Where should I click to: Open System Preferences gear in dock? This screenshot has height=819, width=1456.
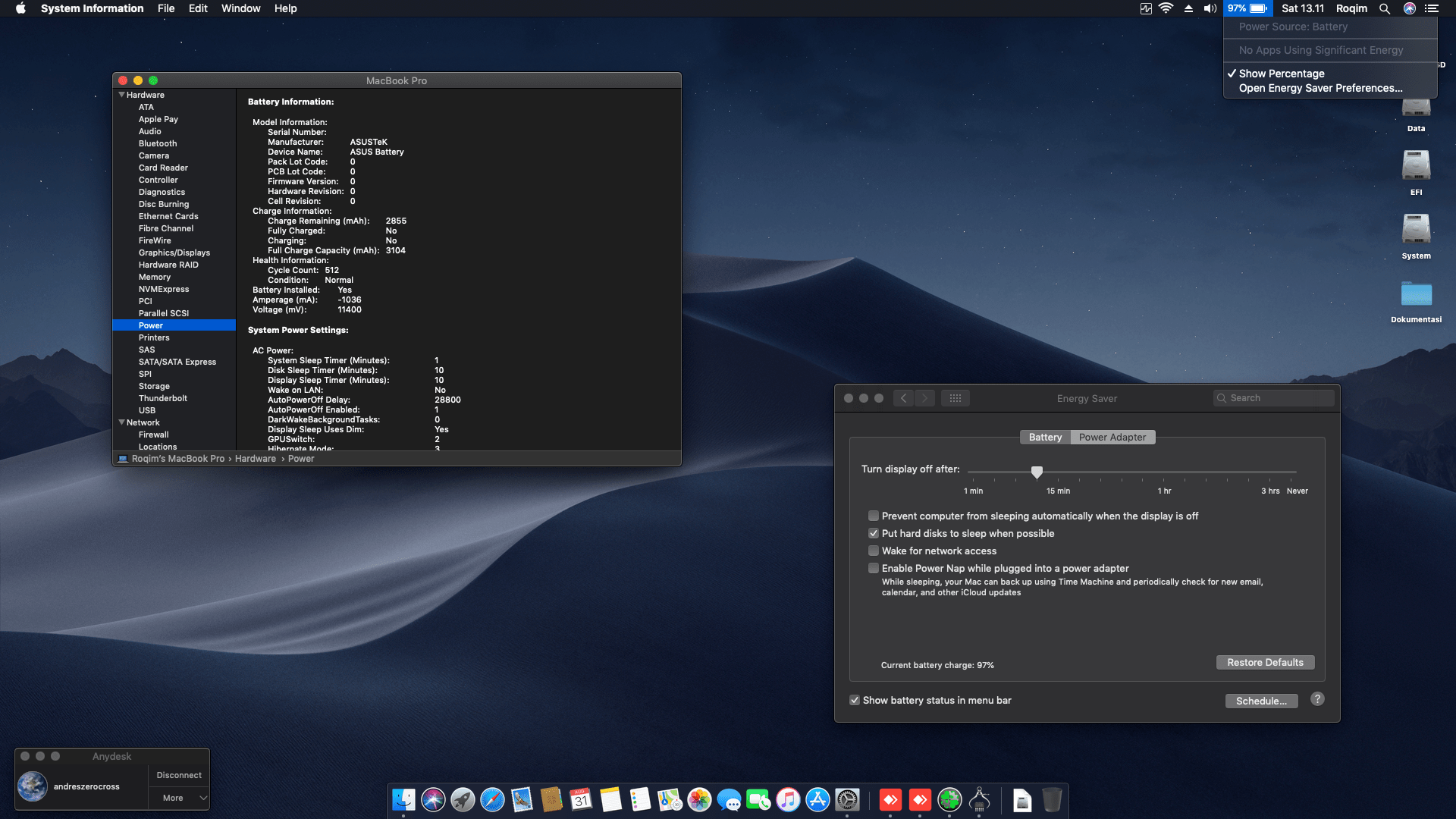click(847, 799)
